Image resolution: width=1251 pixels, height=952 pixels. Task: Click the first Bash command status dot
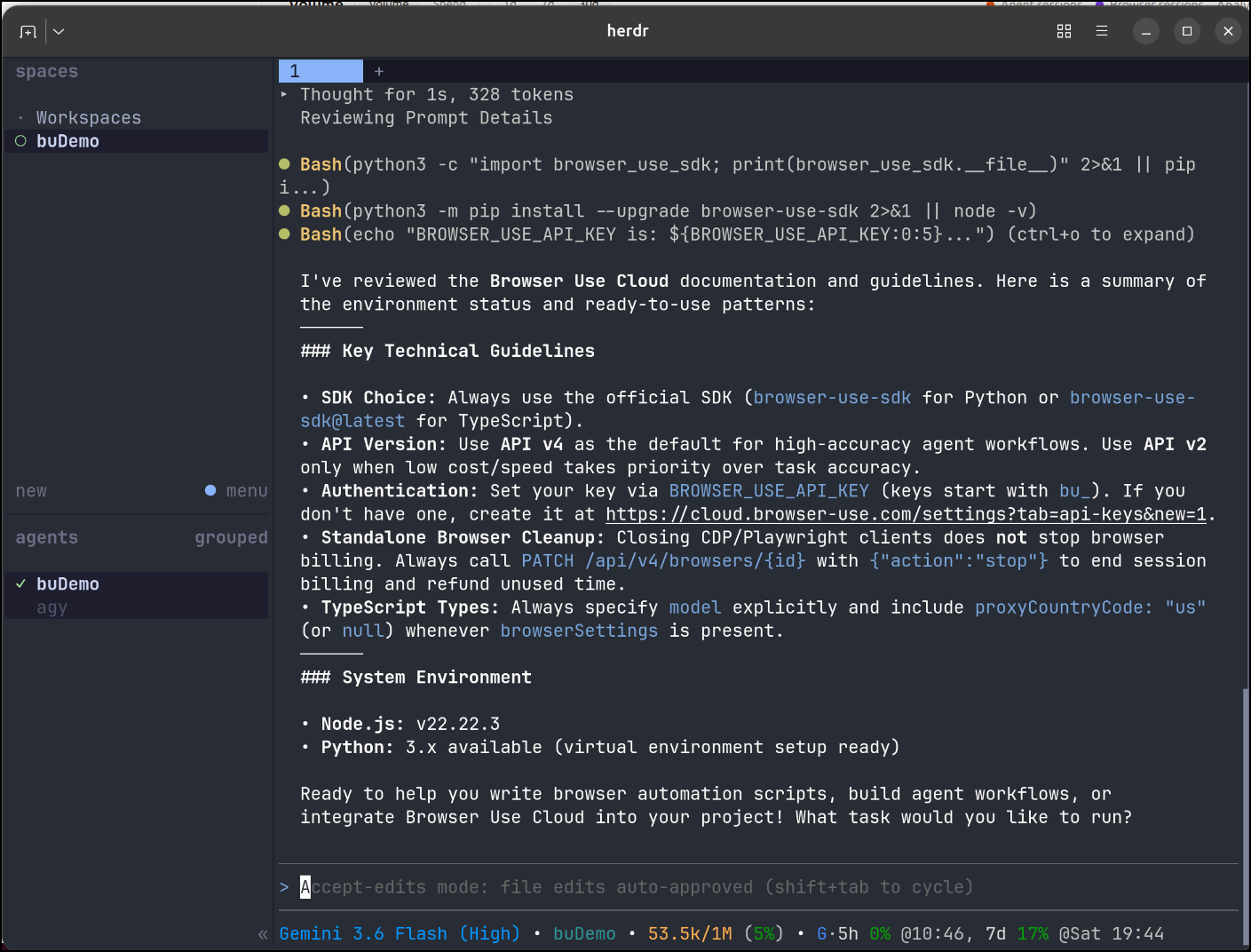[x=284, y=164]
